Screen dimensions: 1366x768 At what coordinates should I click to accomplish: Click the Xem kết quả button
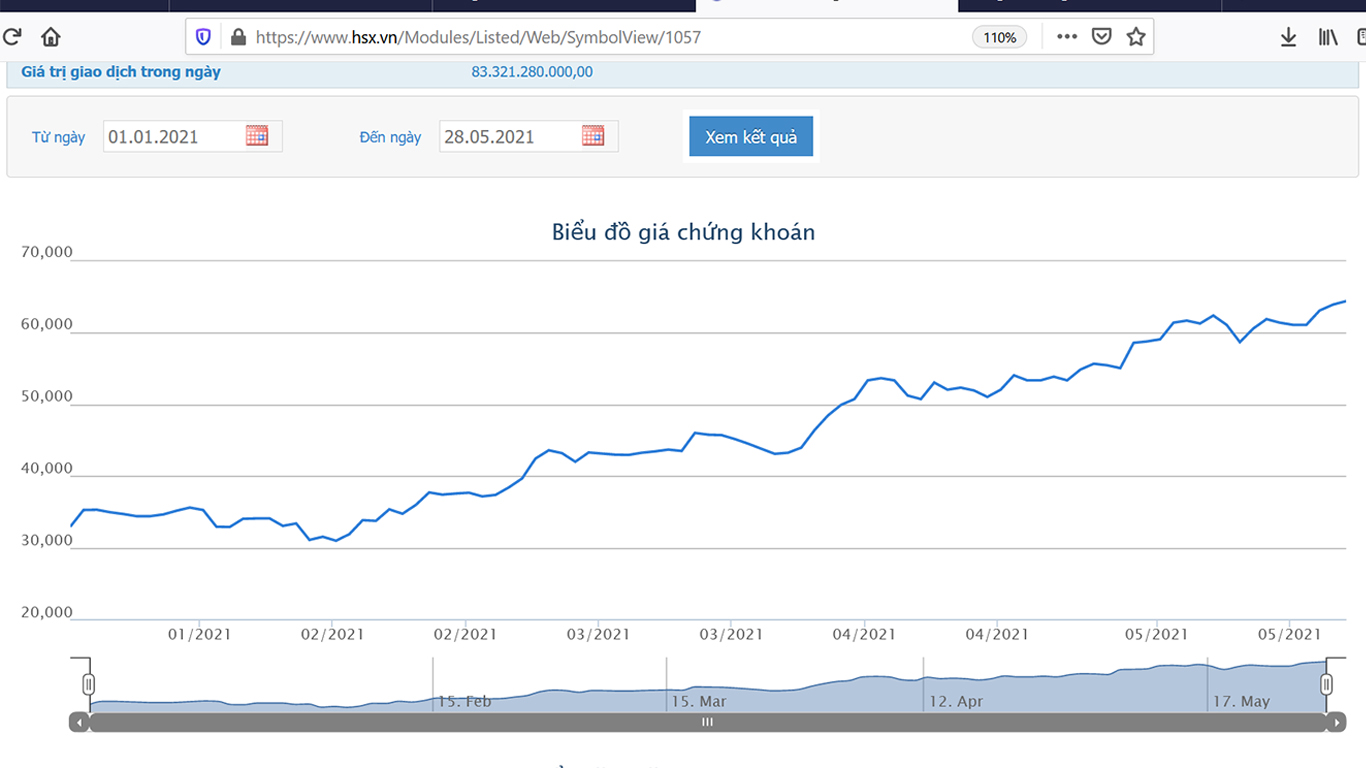click(751, 137)
